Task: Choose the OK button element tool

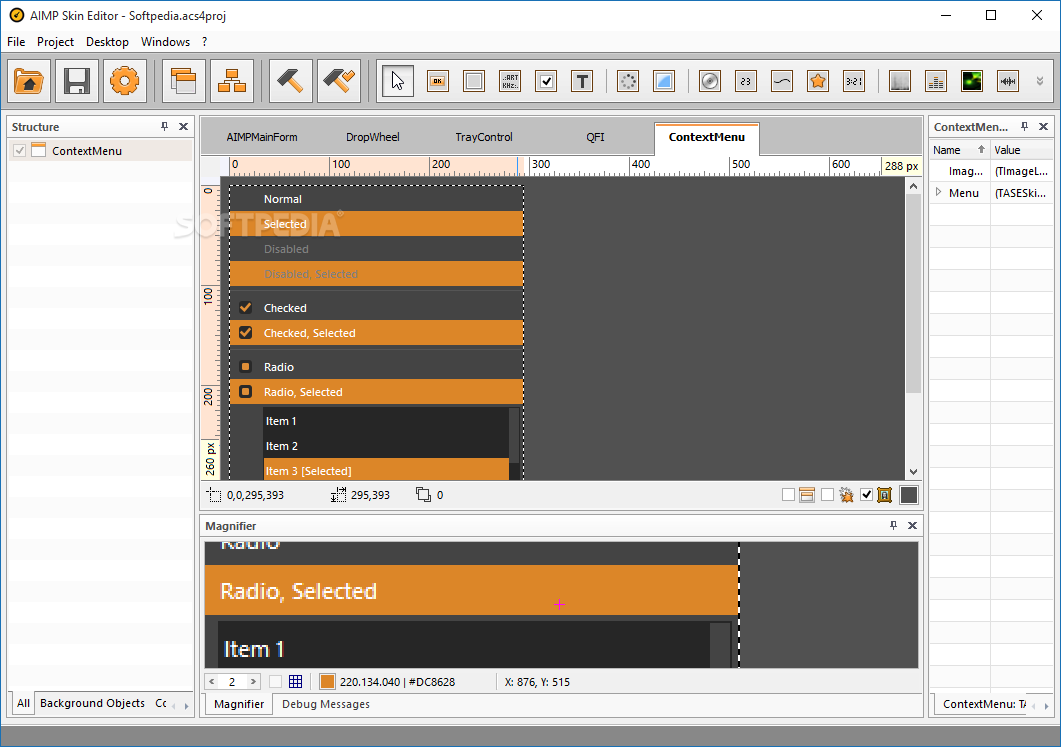Action: (438, 82)
